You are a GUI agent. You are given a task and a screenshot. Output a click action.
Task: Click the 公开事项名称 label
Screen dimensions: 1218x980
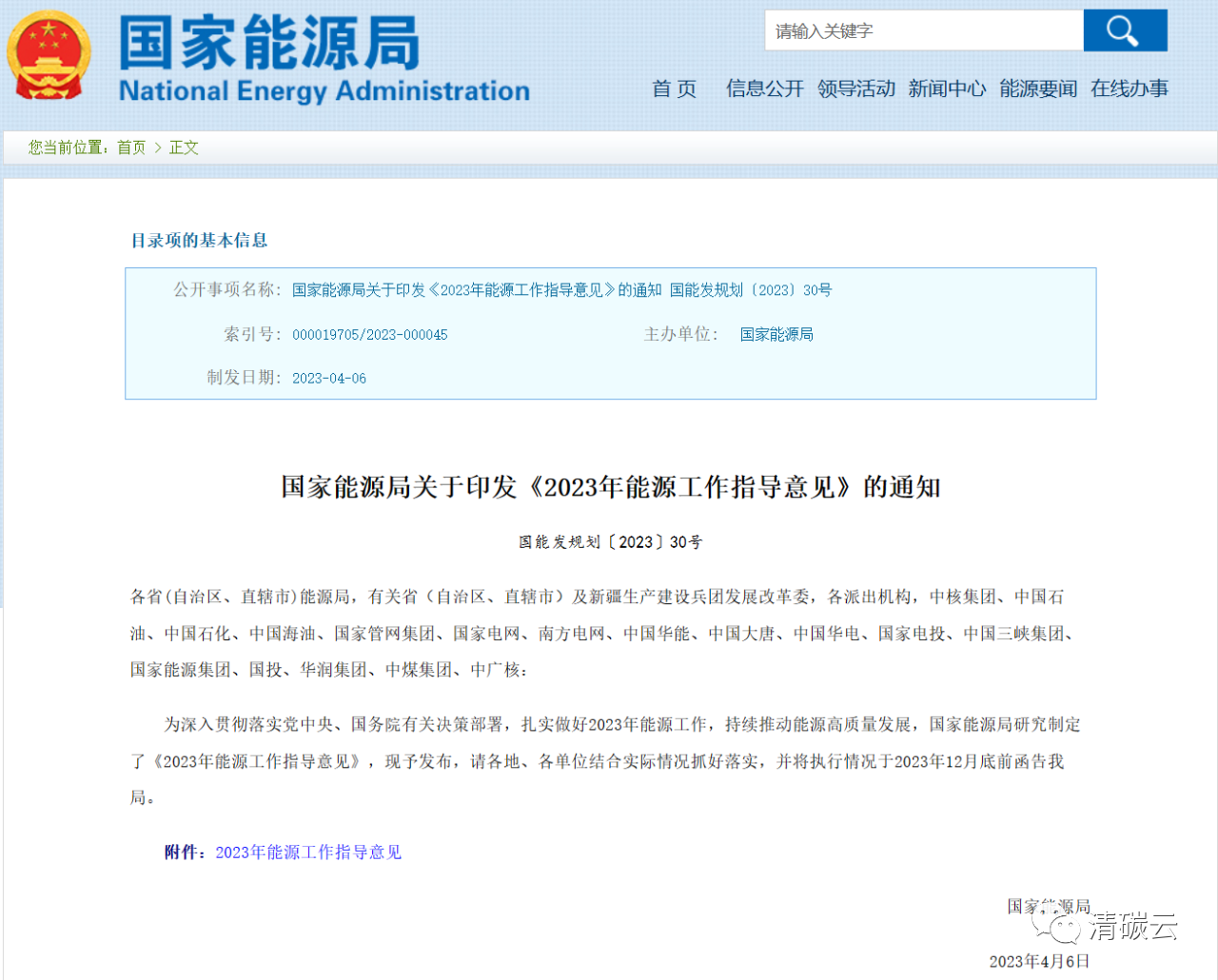[227, 290]
